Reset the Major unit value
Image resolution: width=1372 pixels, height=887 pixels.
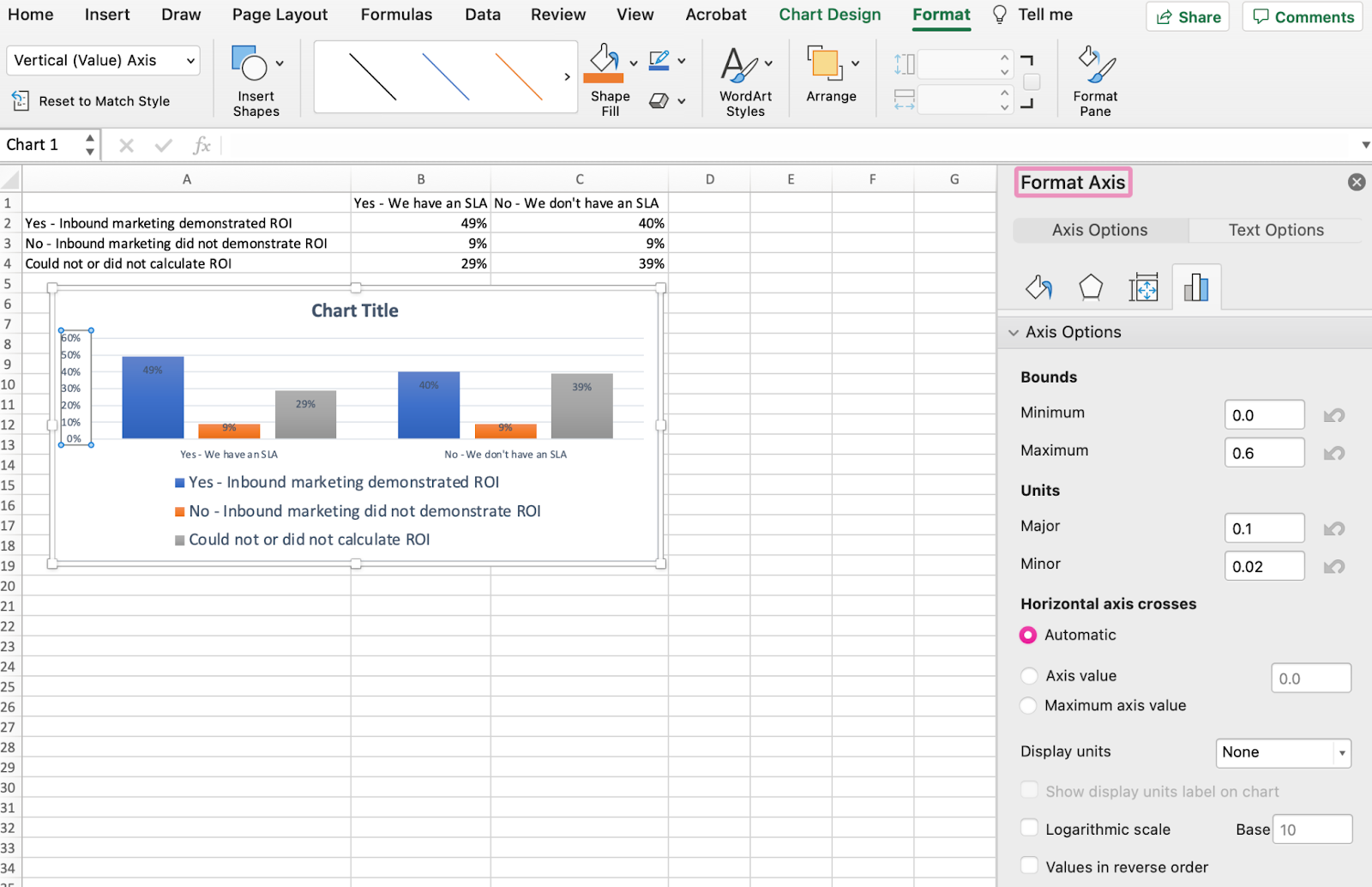pyautogui.click(x=1334, y=529)
